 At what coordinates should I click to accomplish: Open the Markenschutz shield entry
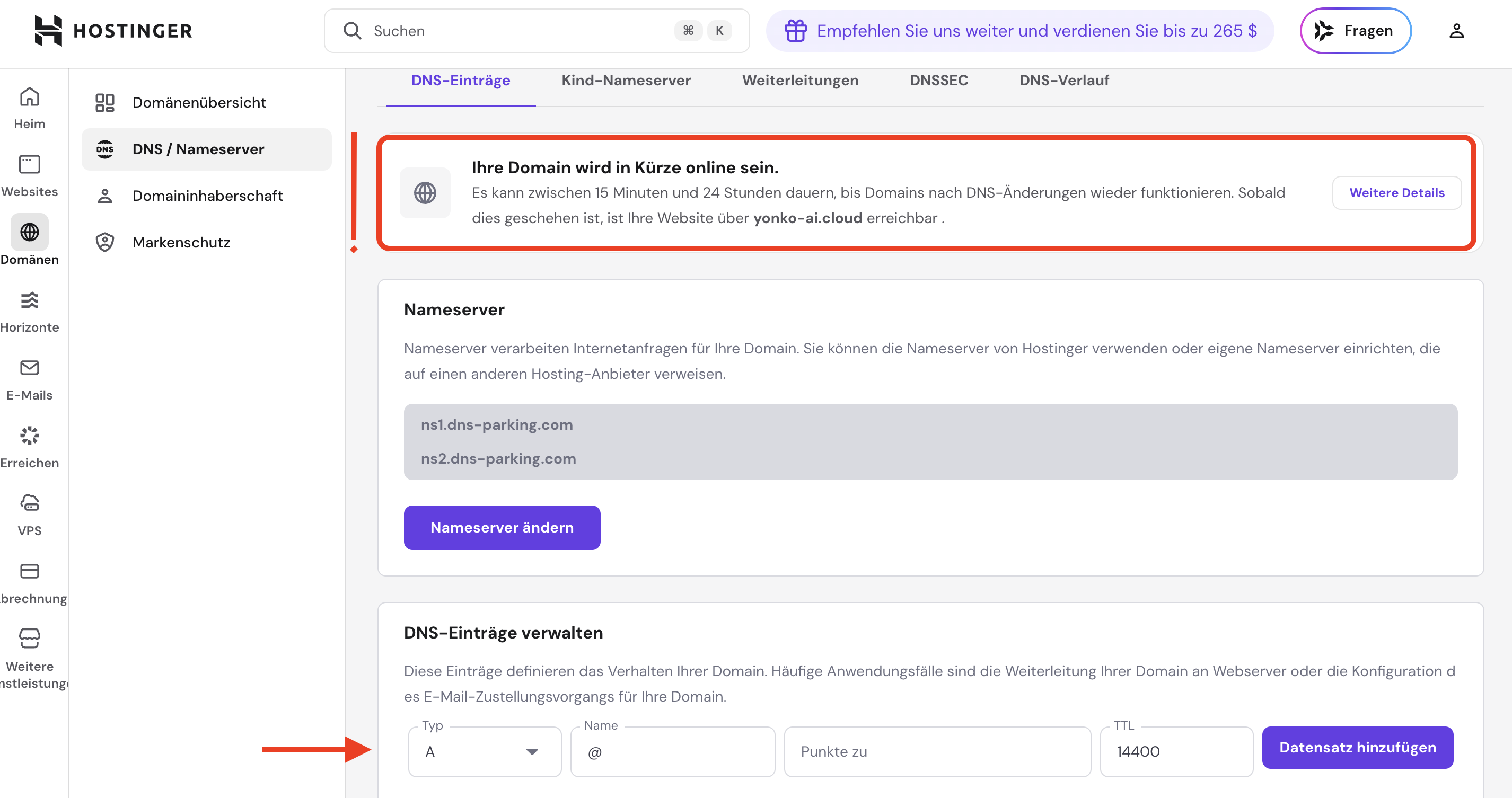(x=181, y=242)
